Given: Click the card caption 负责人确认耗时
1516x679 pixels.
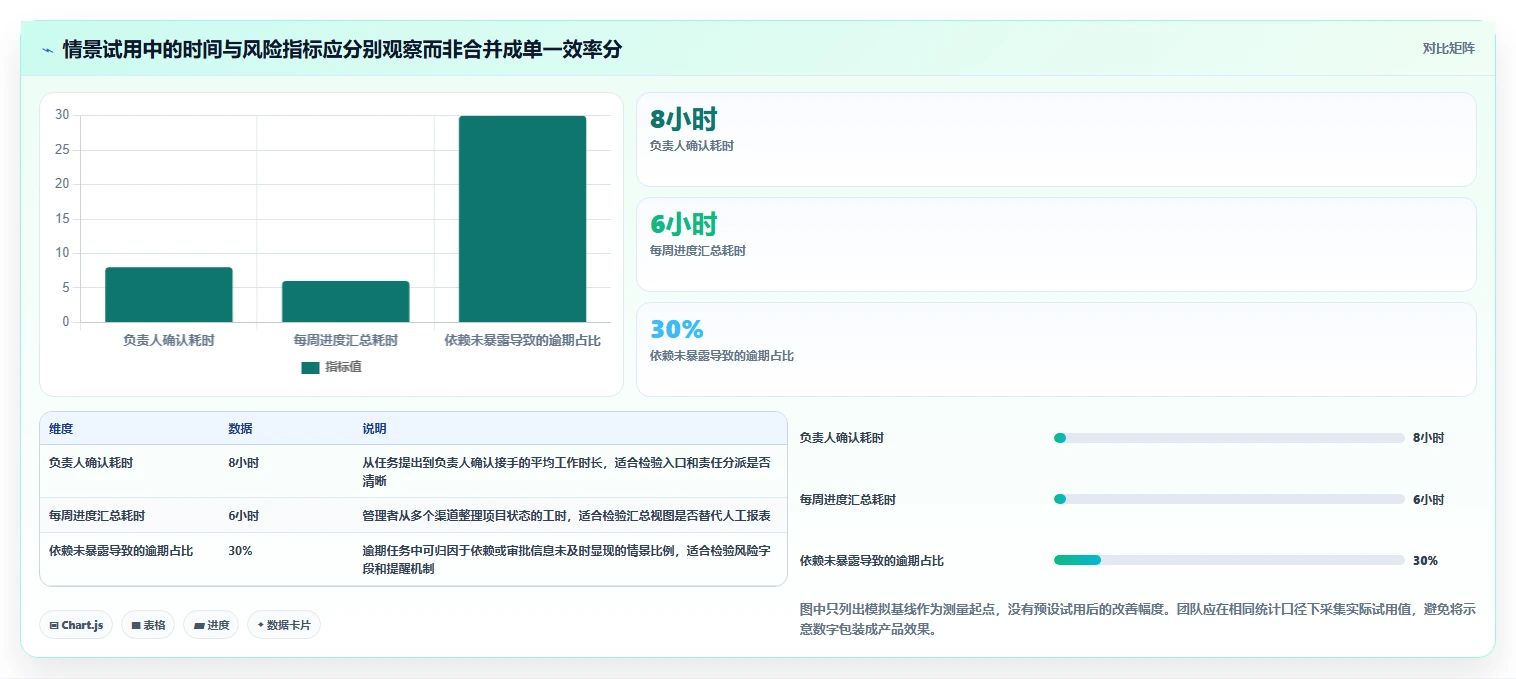Looking at the screenshot, I should tap(692, 146).
